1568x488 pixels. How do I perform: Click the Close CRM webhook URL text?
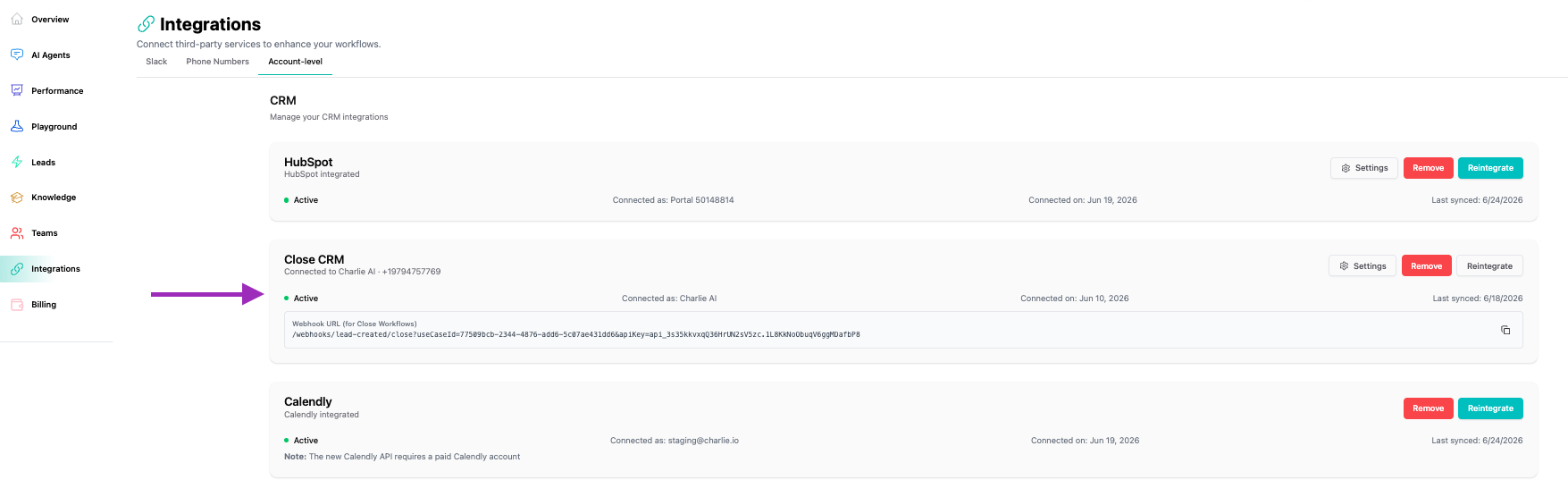[x=576, y=334]
